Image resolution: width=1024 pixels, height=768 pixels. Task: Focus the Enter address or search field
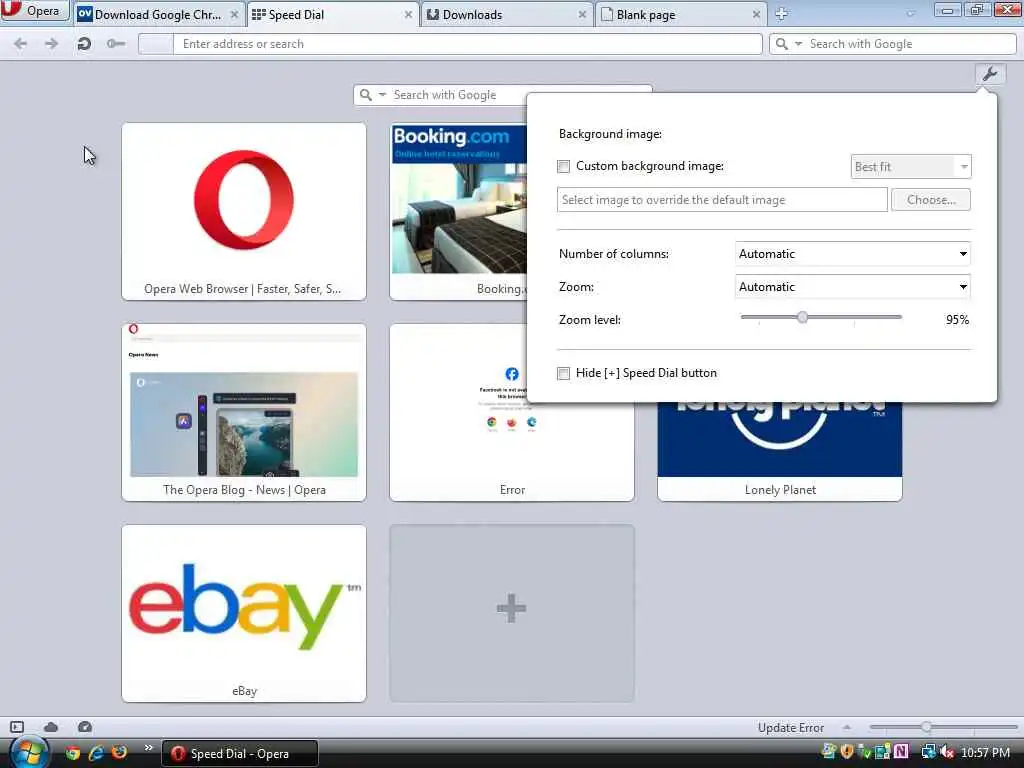(468, 44)
